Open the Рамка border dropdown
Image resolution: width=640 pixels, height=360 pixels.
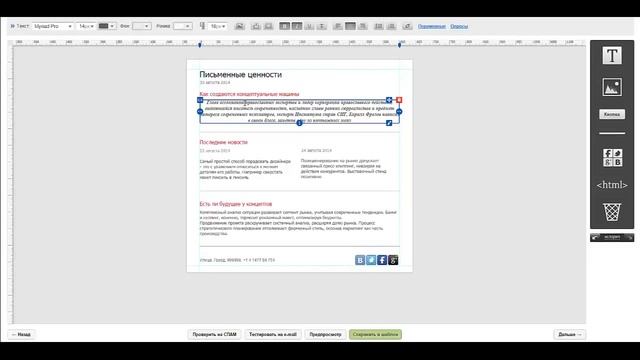(182, 26)
